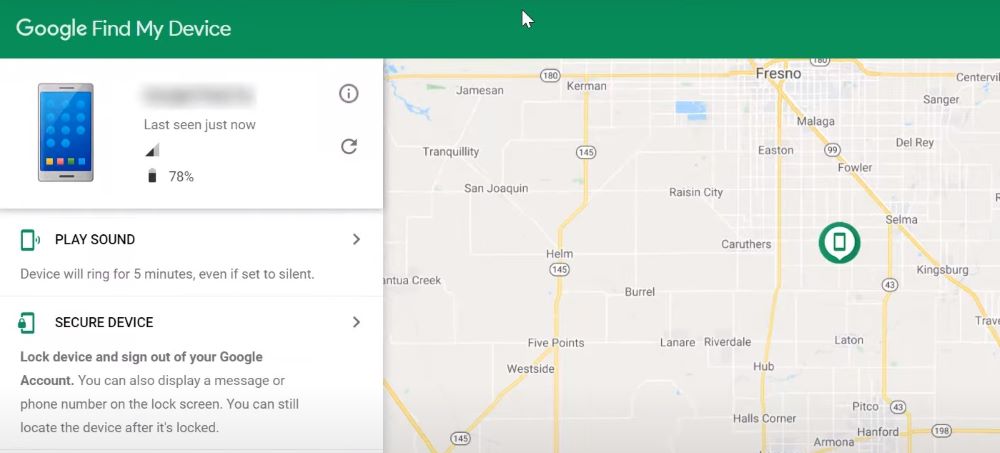Click the route 180 shield near Kerman
The height and width of the screenshot is (453, 1000).
[550, 75]
